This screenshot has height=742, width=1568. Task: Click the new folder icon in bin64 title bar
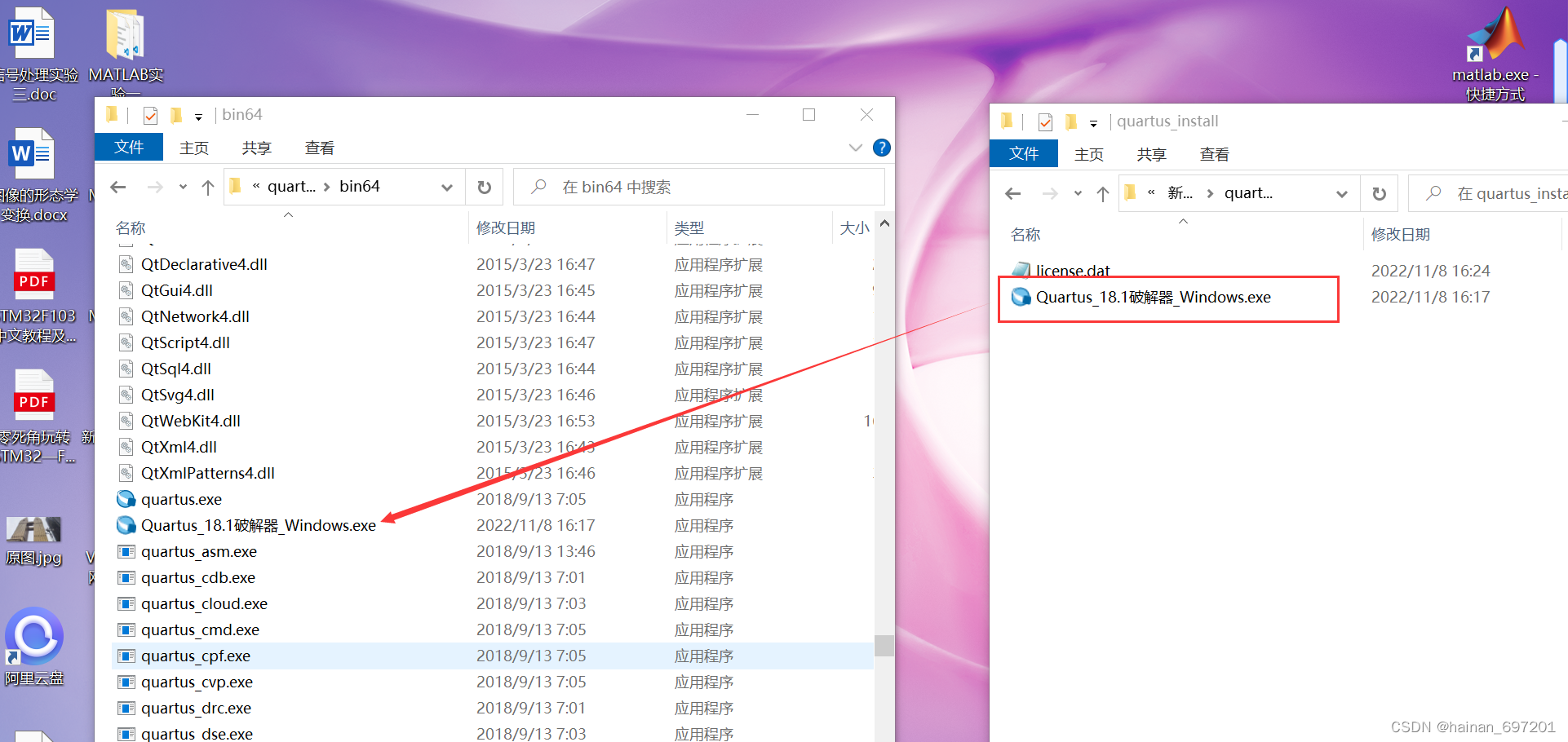[175, 115]
